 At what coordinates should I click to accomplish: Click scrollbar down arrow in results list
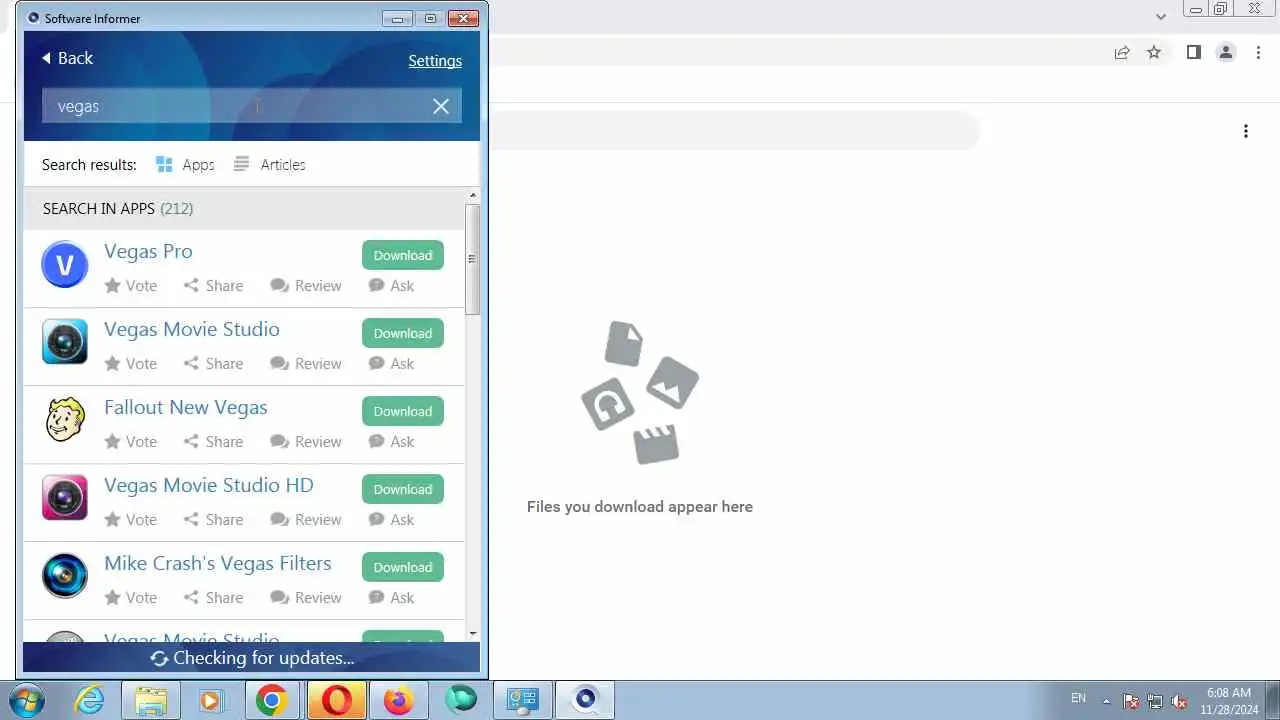473,634
